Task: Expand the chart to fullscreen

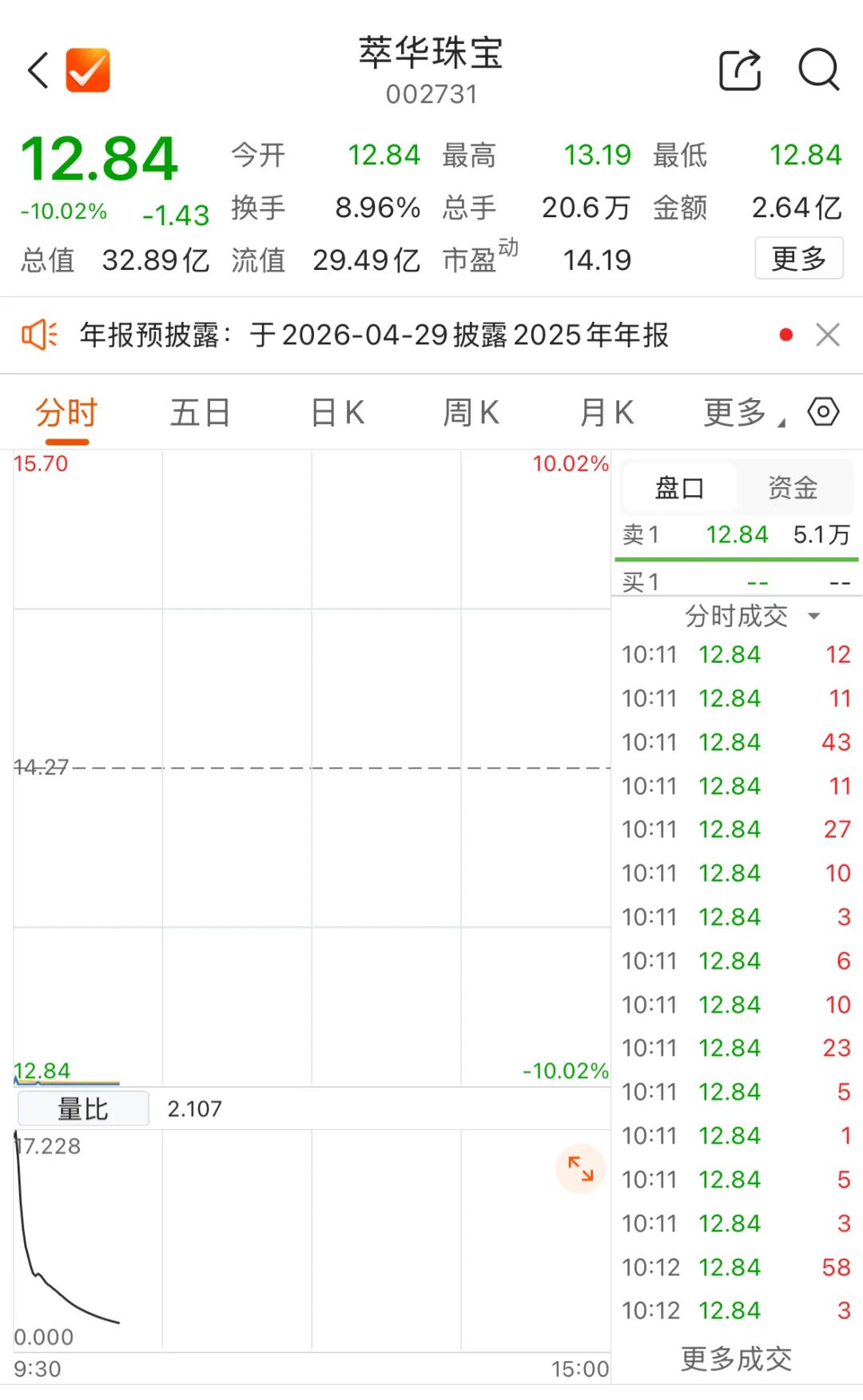Action: tap(580, 1169)
